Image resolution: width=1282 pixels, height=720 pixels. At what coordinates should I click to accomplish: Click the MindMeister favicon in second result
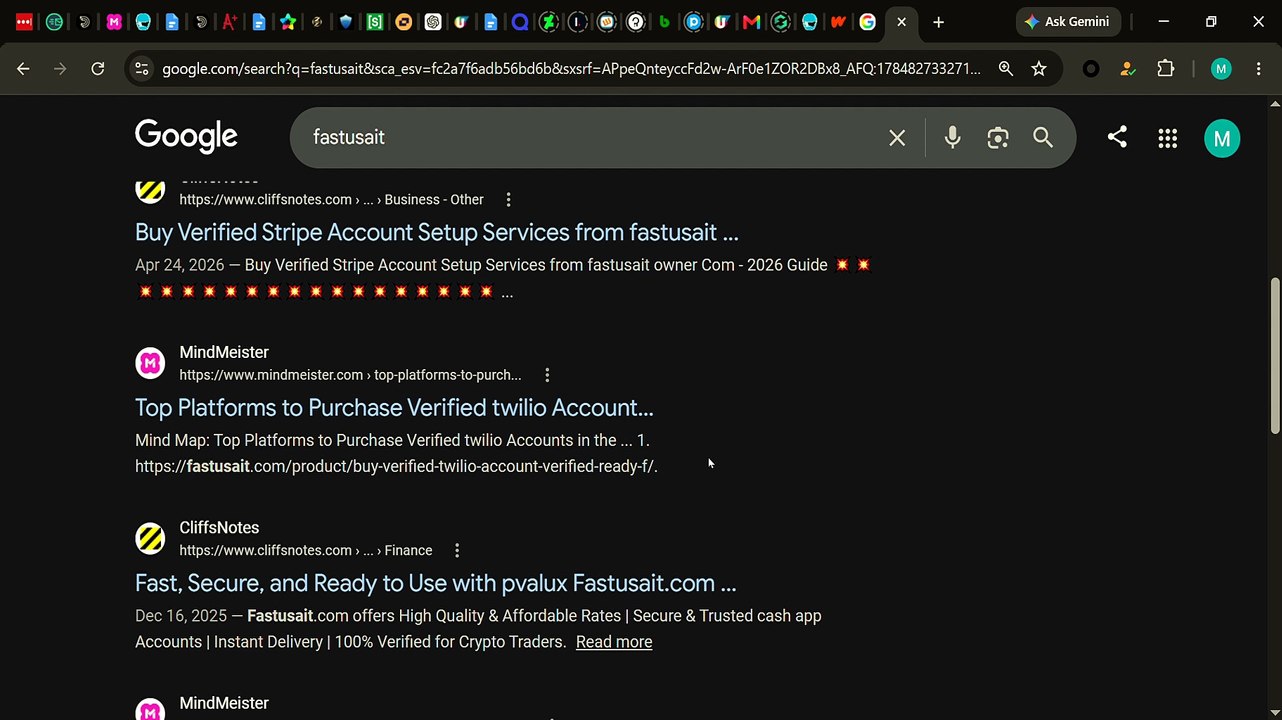tap(150, 363)
